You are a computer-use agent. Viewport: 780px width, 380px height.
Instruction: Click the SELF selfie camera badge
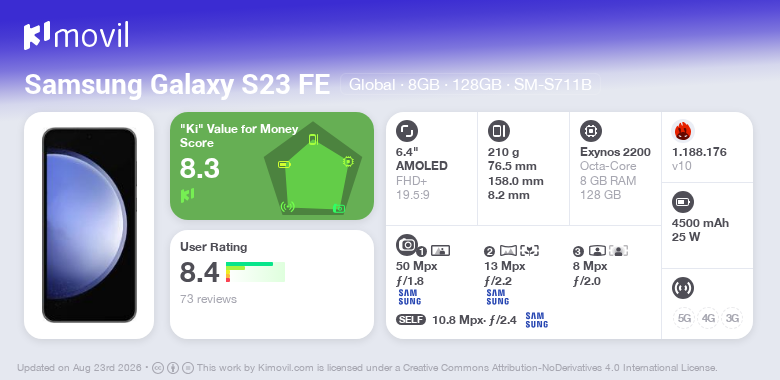(x=411, y=319)
